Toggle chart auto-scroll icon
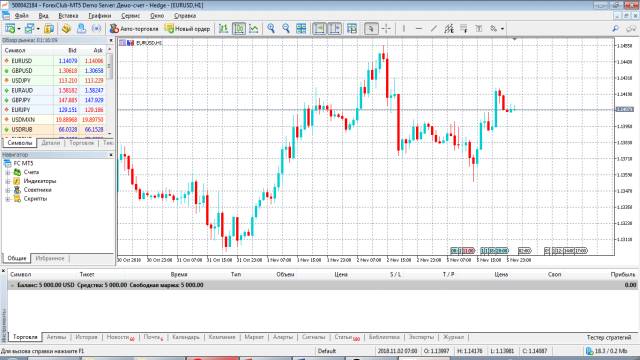The image size is (640, 360). [x=319, y=29]
